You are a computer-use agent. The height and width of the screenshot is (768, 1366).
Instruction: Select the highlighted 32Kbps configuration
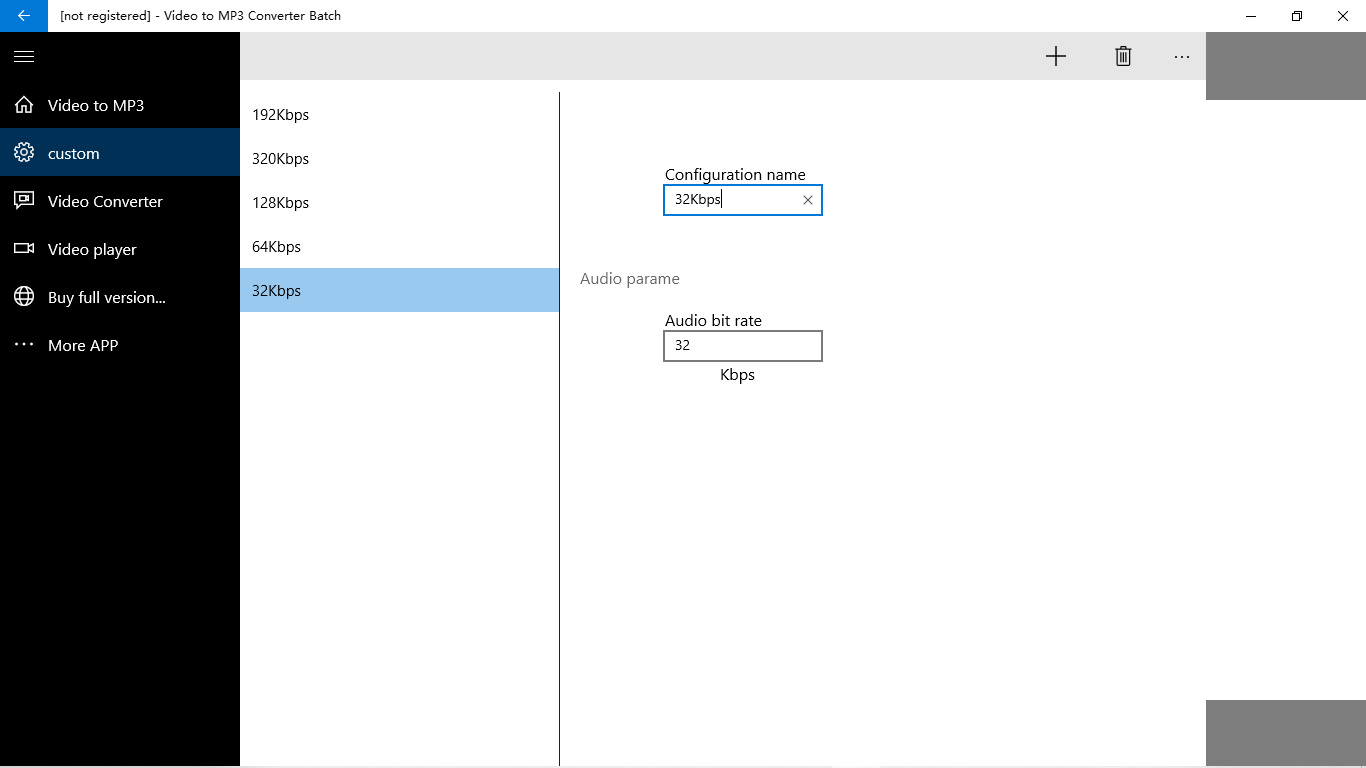click(x=400, y=290)
